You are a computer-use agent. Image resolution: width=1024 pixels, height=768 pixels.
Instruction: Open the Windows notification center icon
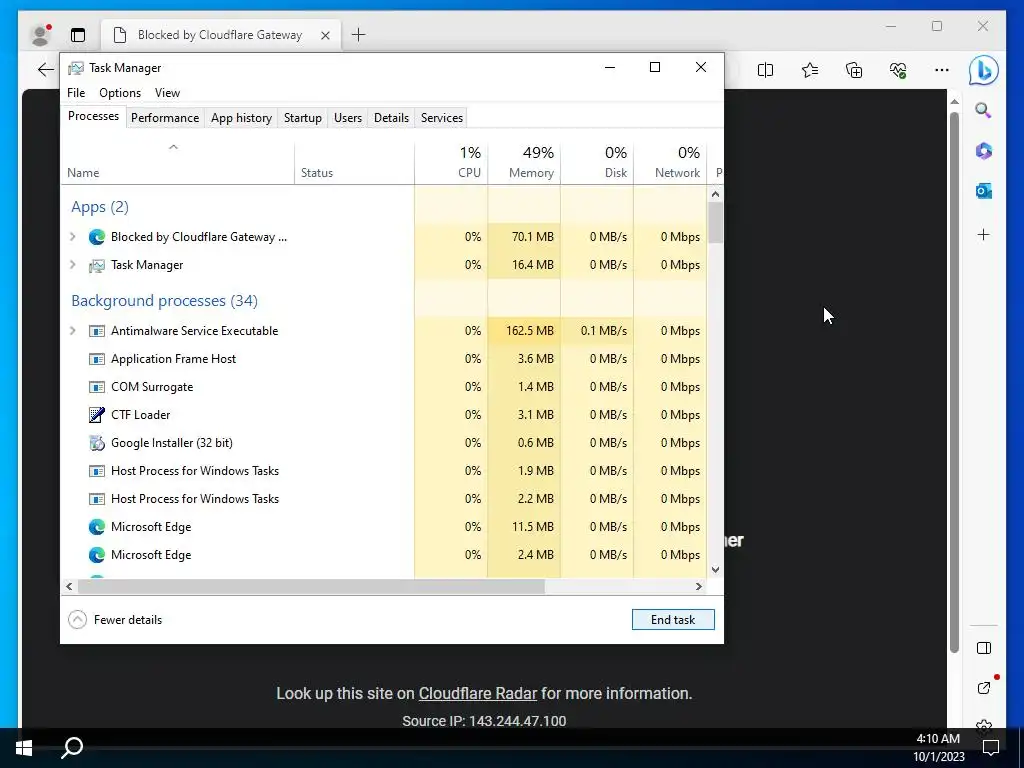pos(991,748)
